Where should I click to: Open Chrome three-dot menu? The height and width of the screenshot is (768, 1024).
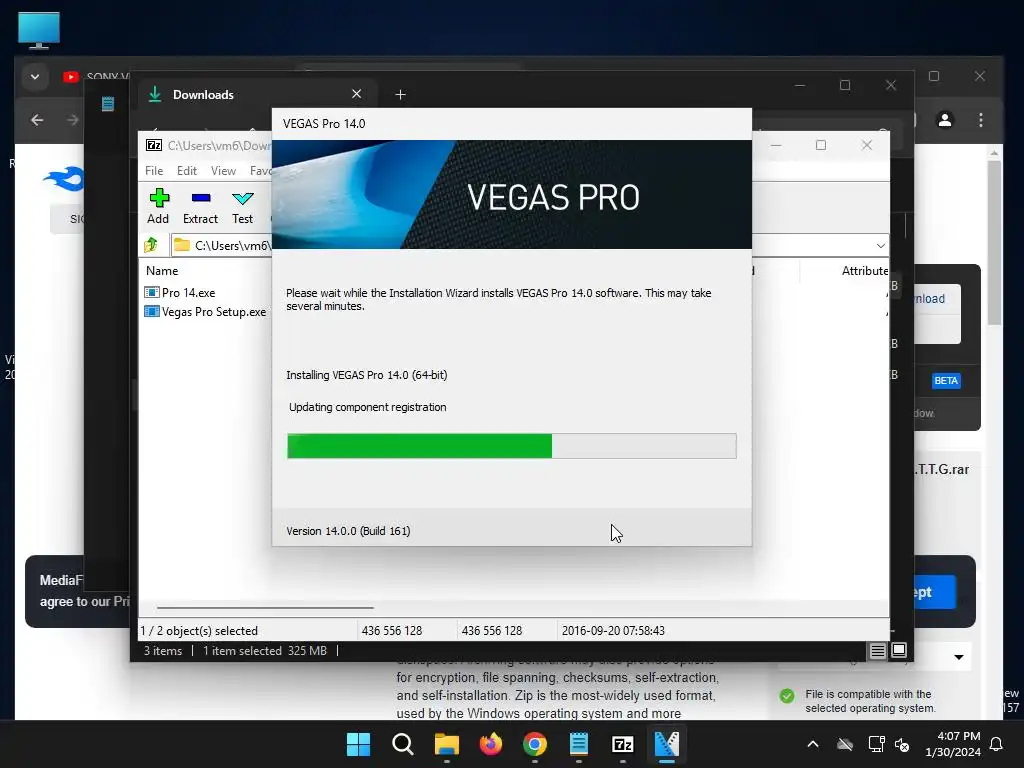point(981,120)
